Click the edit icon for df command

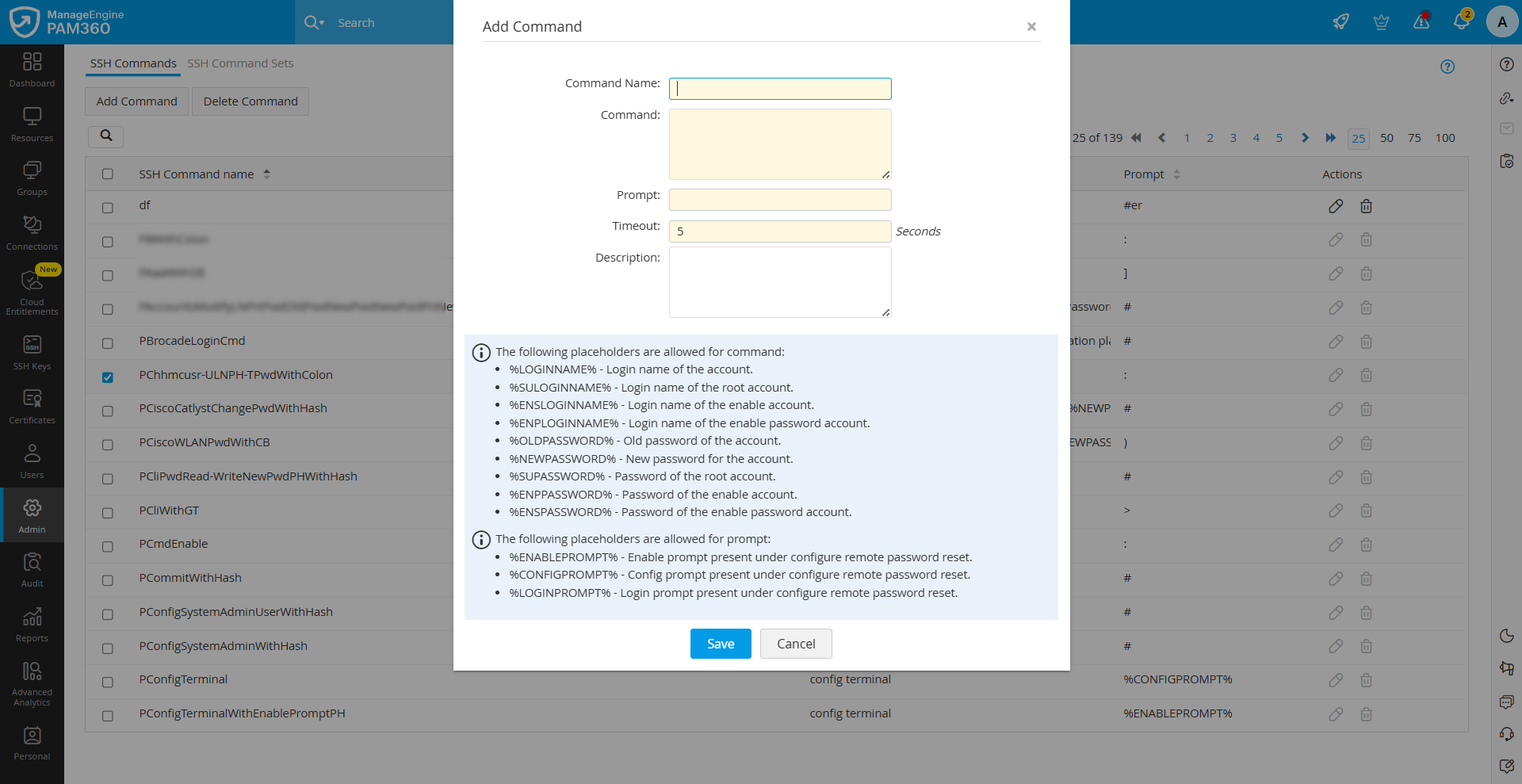tap(1336, 206)
